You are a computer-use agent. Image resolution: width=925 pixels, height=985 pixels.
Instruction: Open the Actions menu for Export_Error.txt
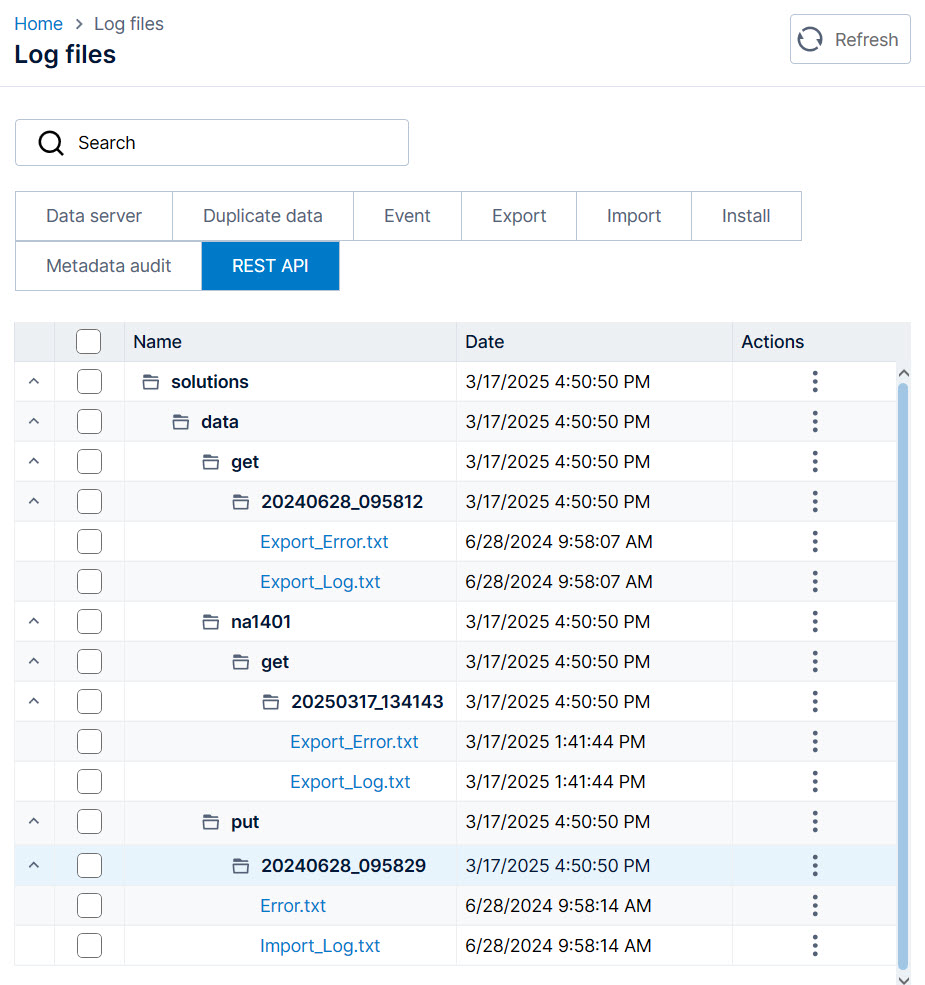815,541
